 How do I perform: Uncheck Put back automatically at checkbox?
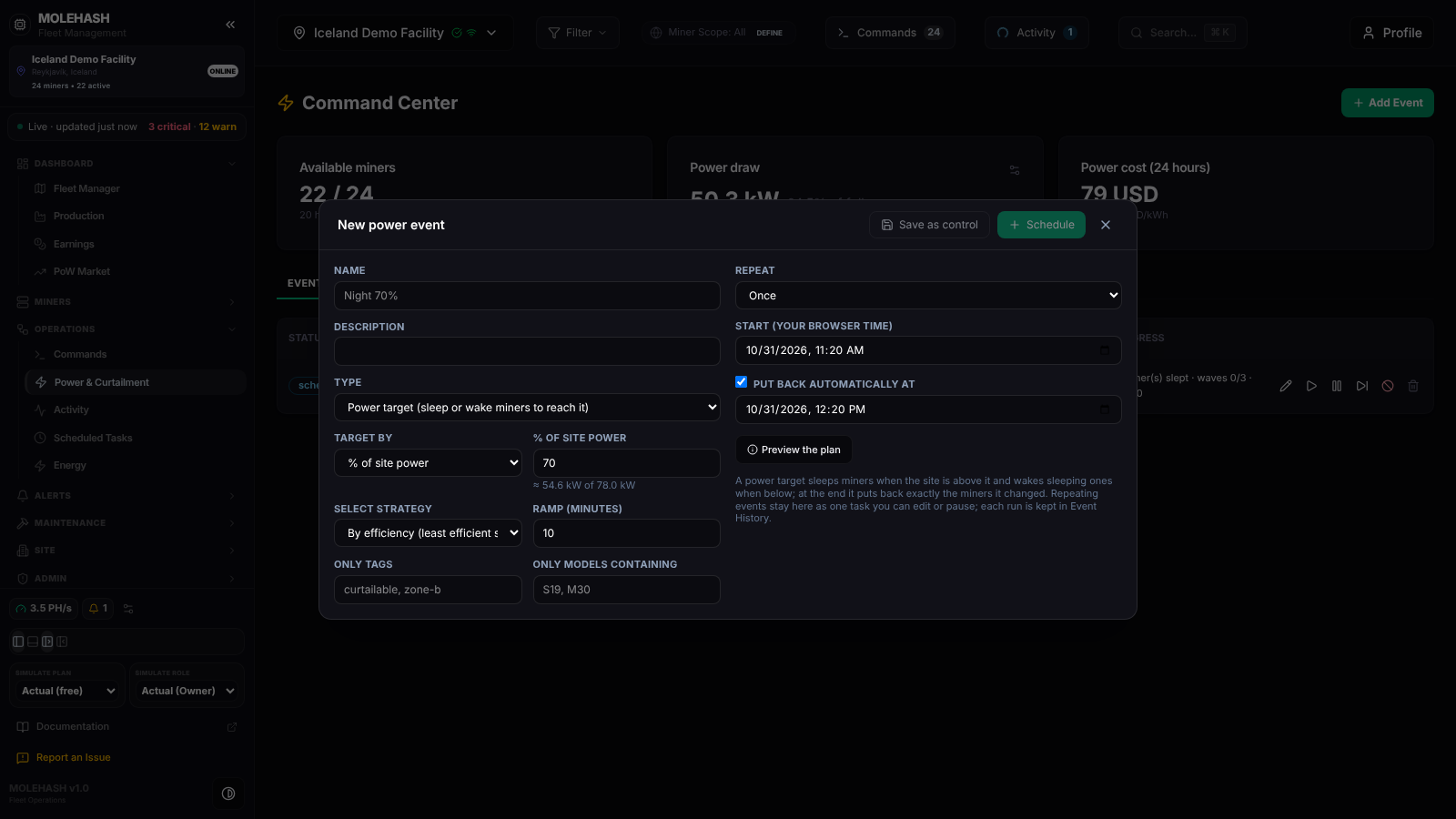pyautogui.click(x=742, y=382)
